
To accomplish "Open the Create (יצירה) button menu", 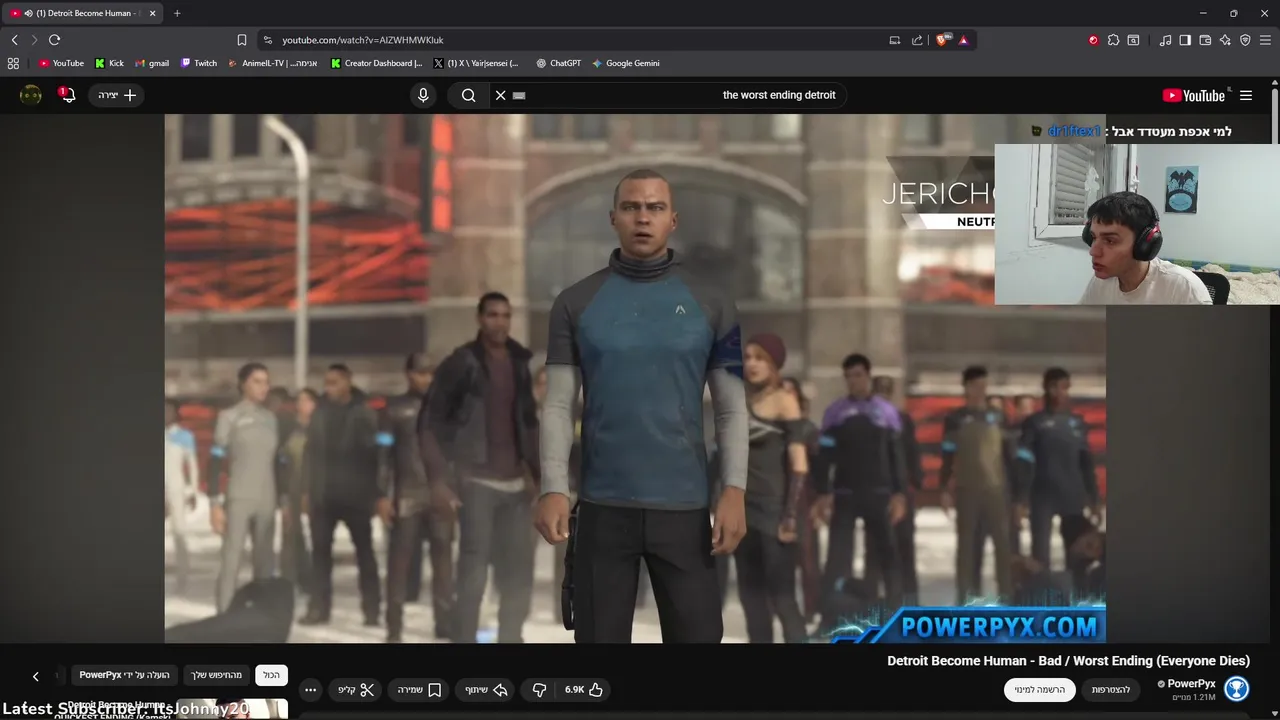I will (x=116, y=95).
